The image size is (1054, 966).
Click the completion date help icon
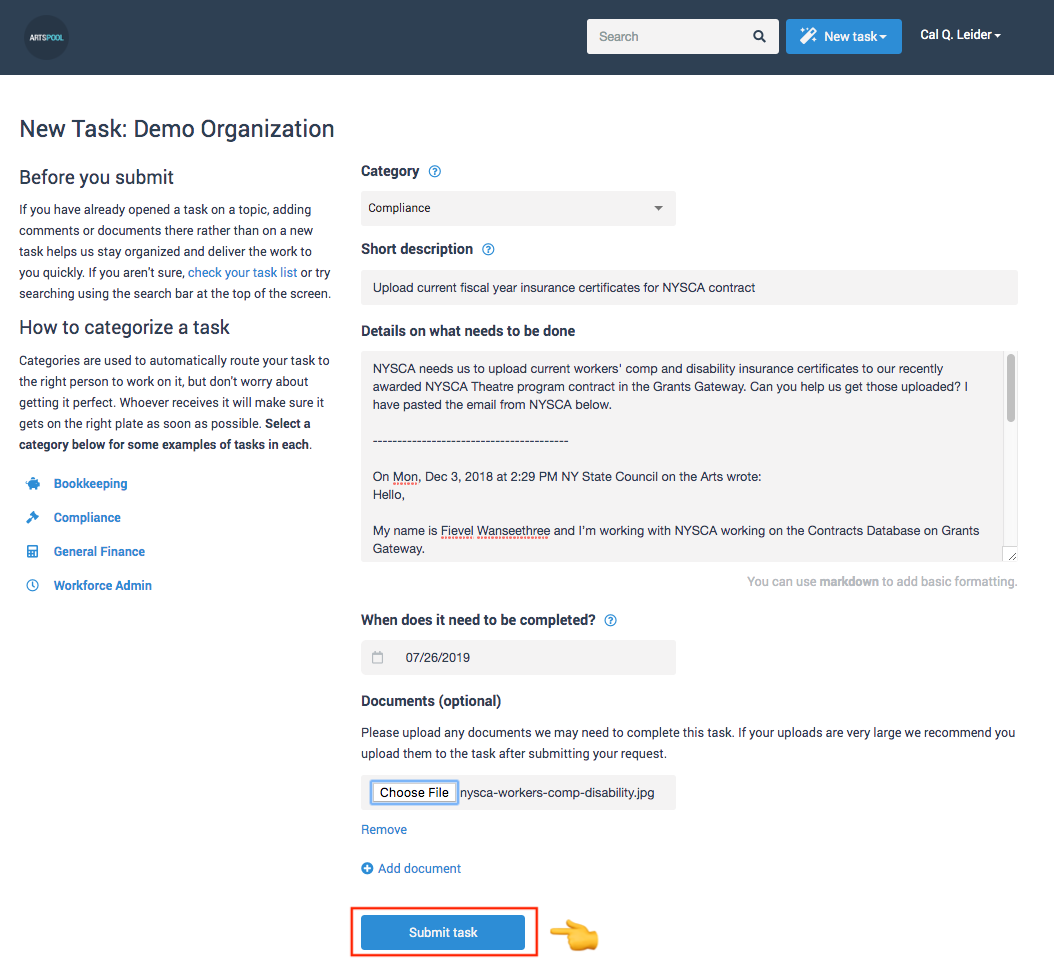pyautogui.click(x=610, y=620)
